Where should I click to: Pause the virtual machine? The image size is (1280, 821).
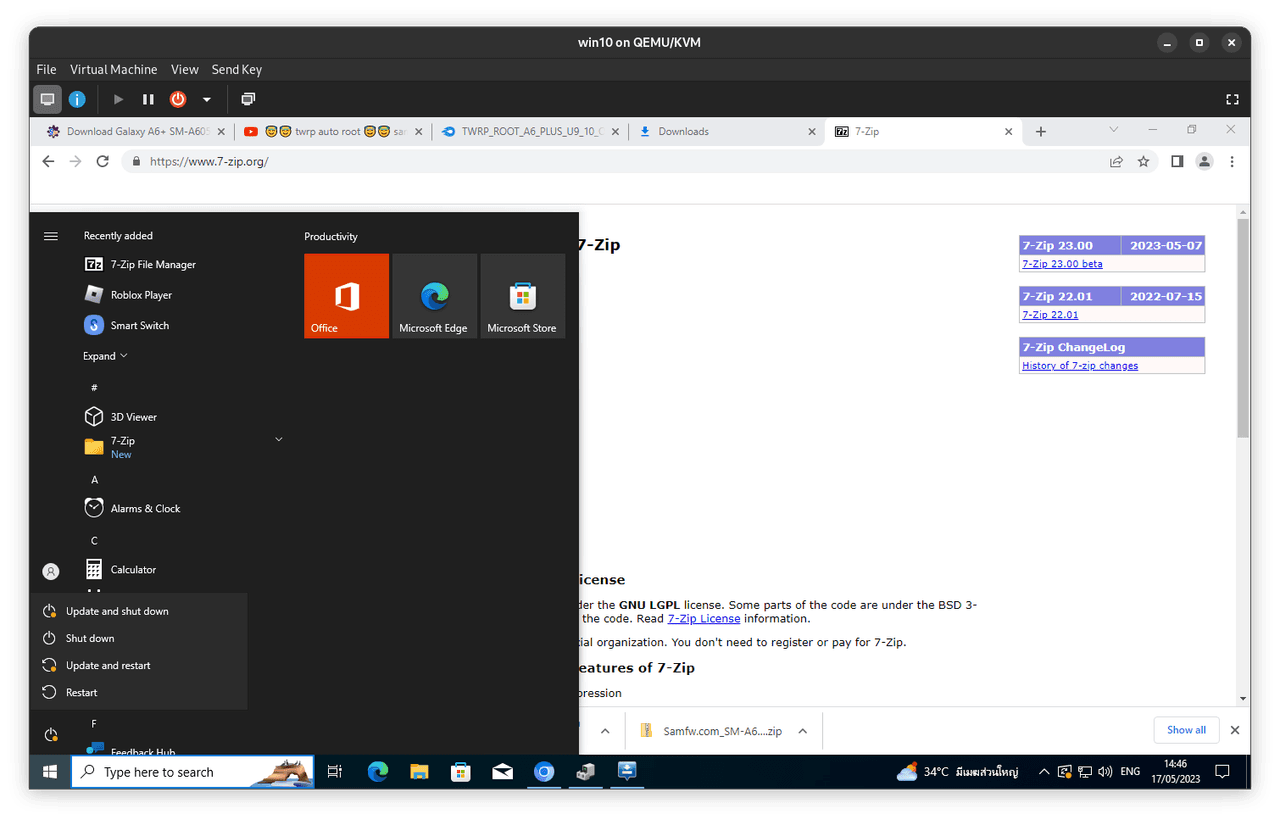pyautogui.click(x=148, y=99)
